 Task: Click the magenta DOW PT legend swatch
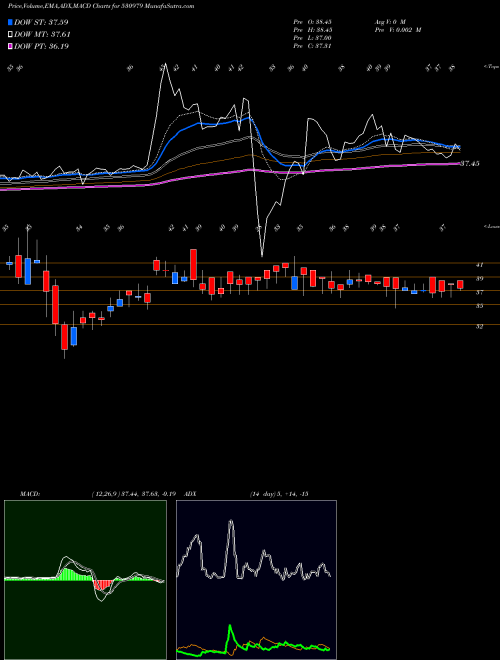click(10, 46)
